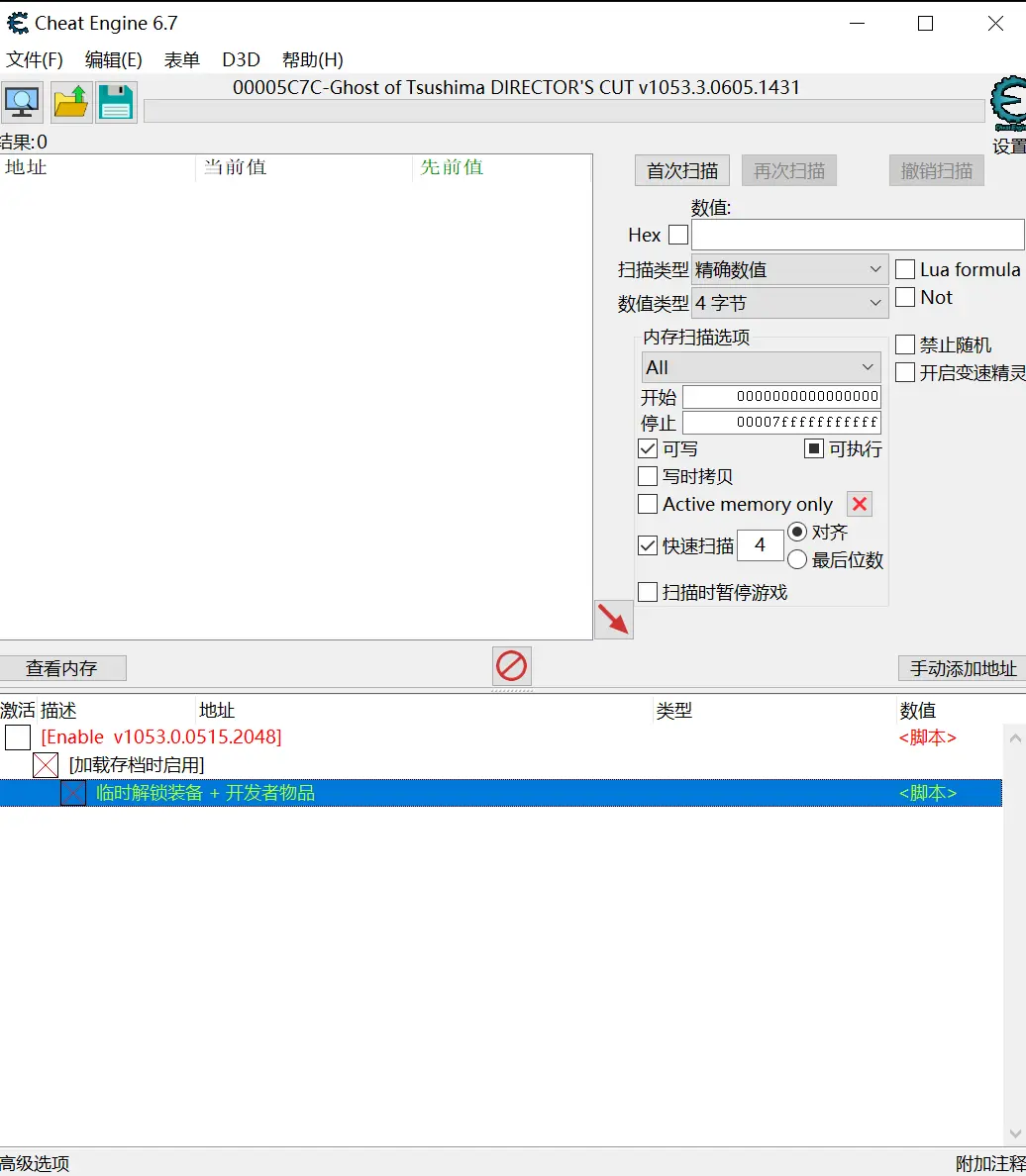
Task: Click the red <脚本> value of Enable row
Action: pyautogui.click(x=928, y=737)
